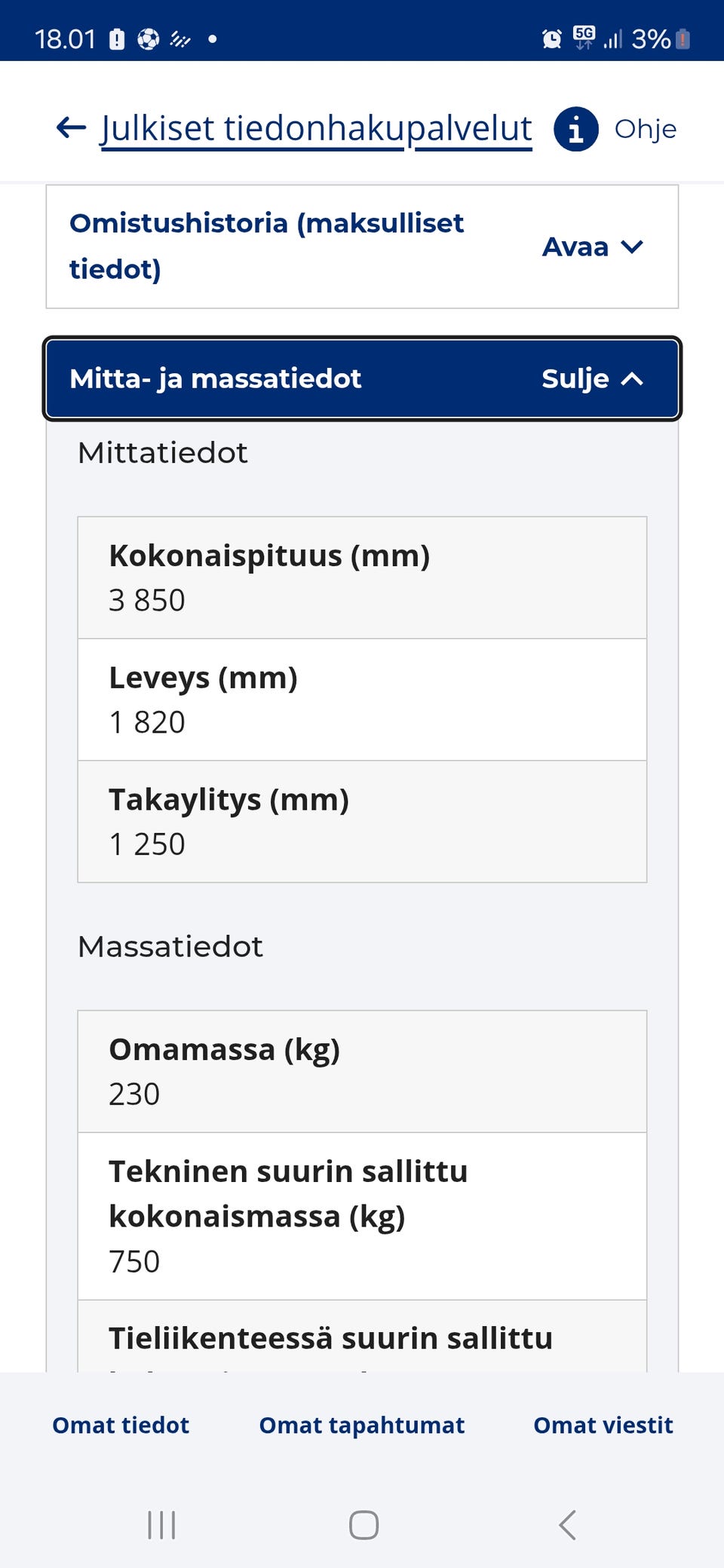Tap the Android recent apps icon
The image size is (724, 1568).
[x=161, y=1525]
